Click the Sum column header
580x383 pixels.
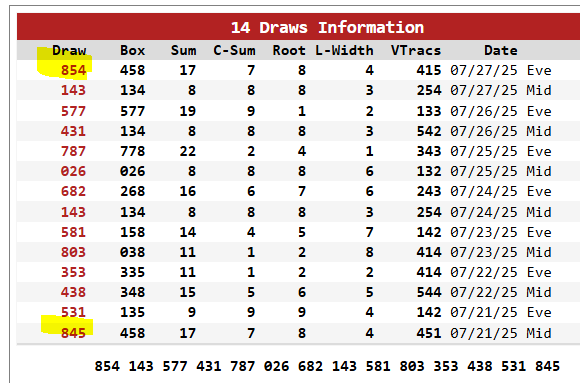(x=183, y=50)
